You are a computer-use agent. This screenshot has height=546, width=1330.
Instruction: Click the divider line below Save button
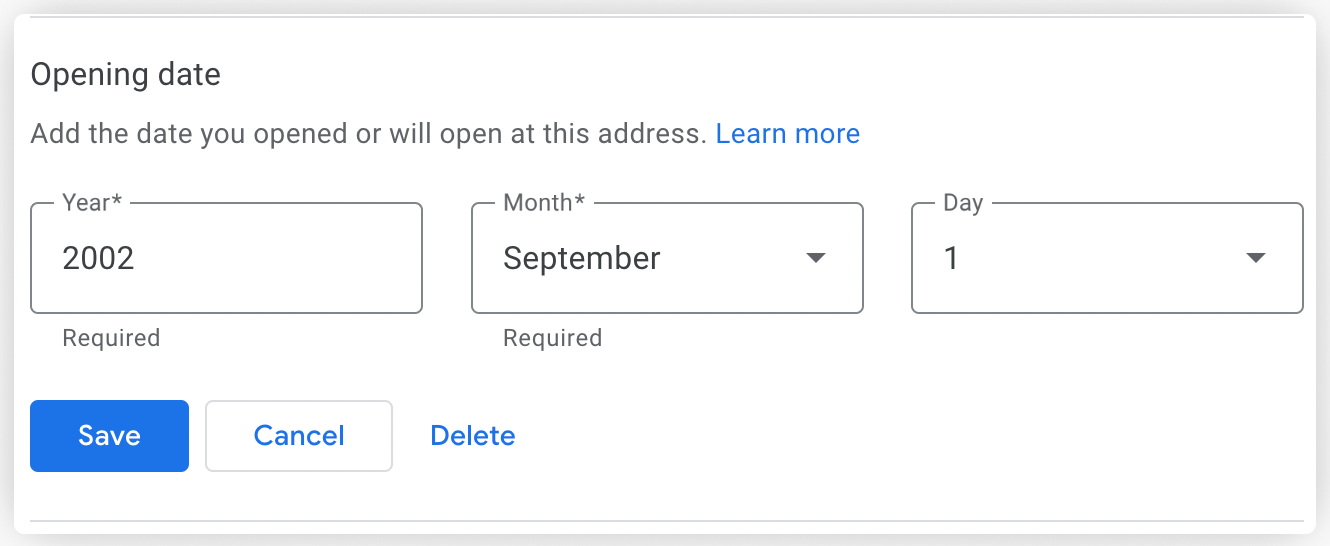[666, 521]
